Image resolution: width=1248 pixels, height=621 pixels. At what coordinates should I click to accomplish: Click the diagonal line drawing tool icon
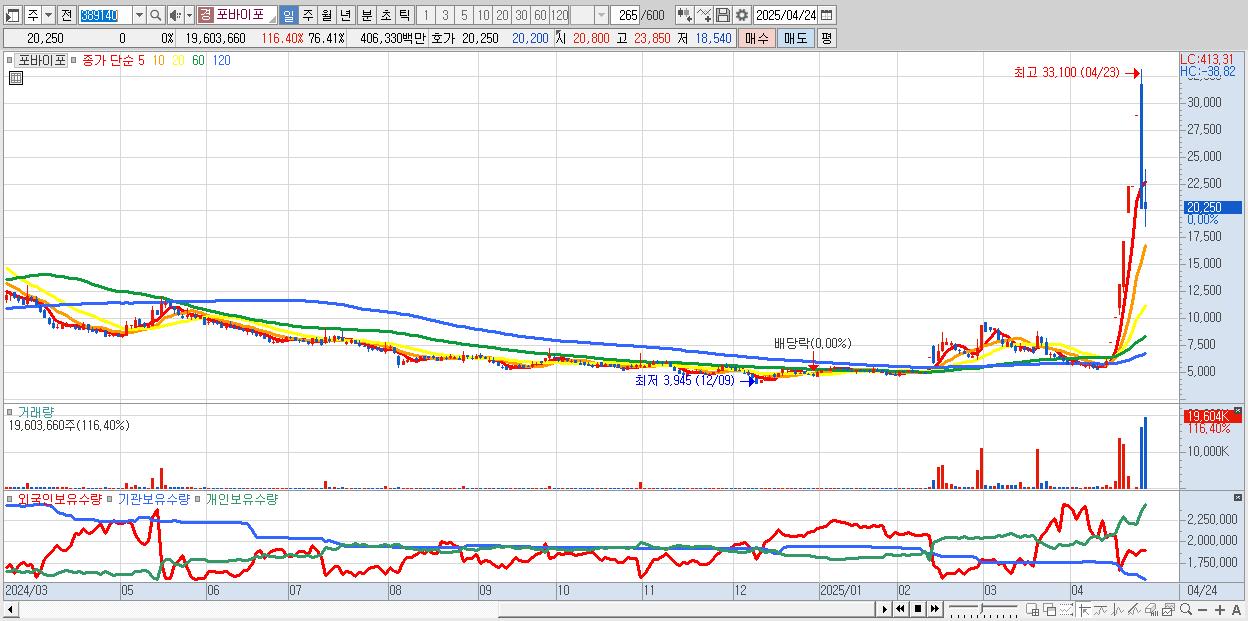(1134, 609)
